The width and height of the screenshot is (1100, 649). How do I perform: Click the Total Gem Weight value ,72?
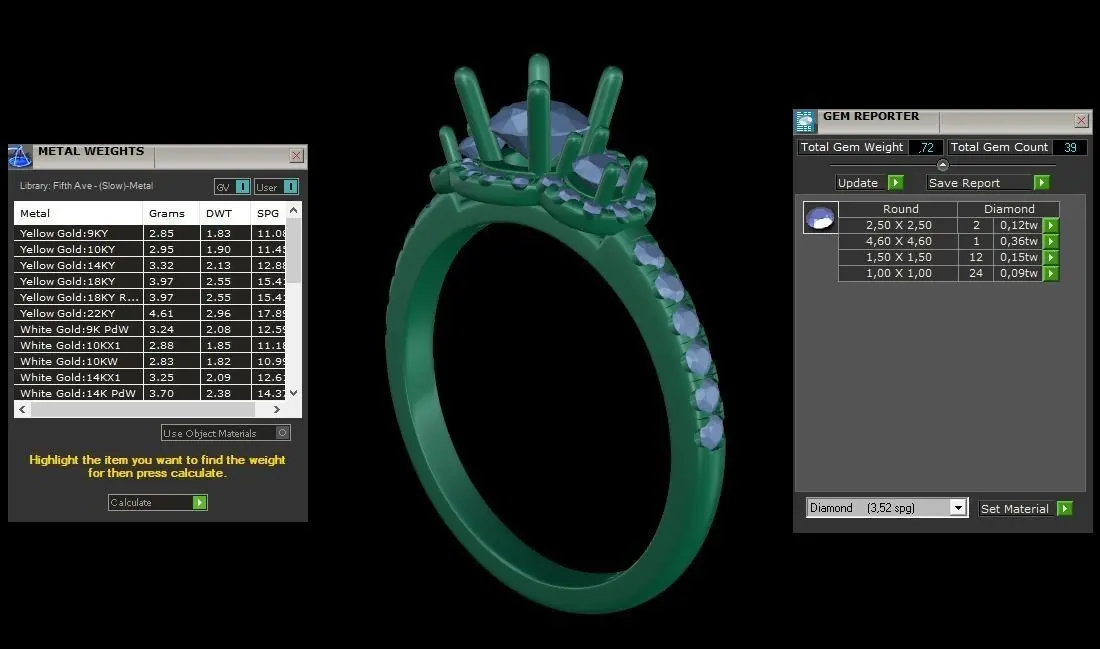[x=925, y=147]
